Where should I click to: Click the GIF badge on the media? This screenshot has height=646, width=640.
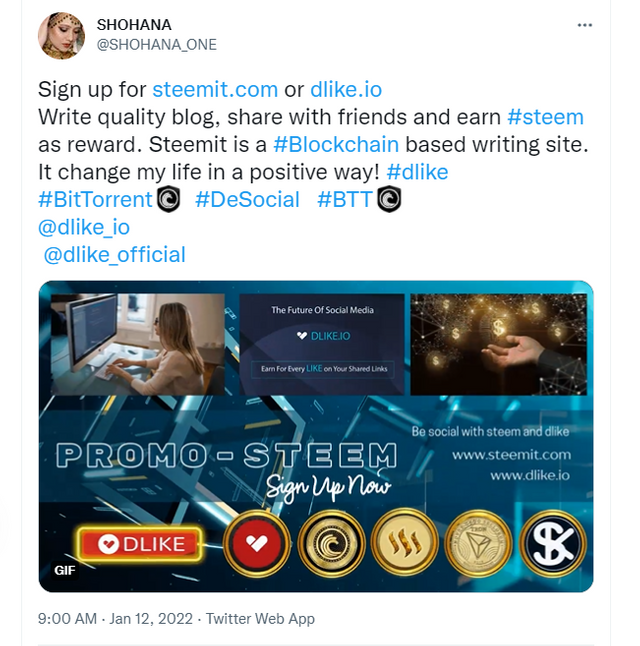click(65, 570)
